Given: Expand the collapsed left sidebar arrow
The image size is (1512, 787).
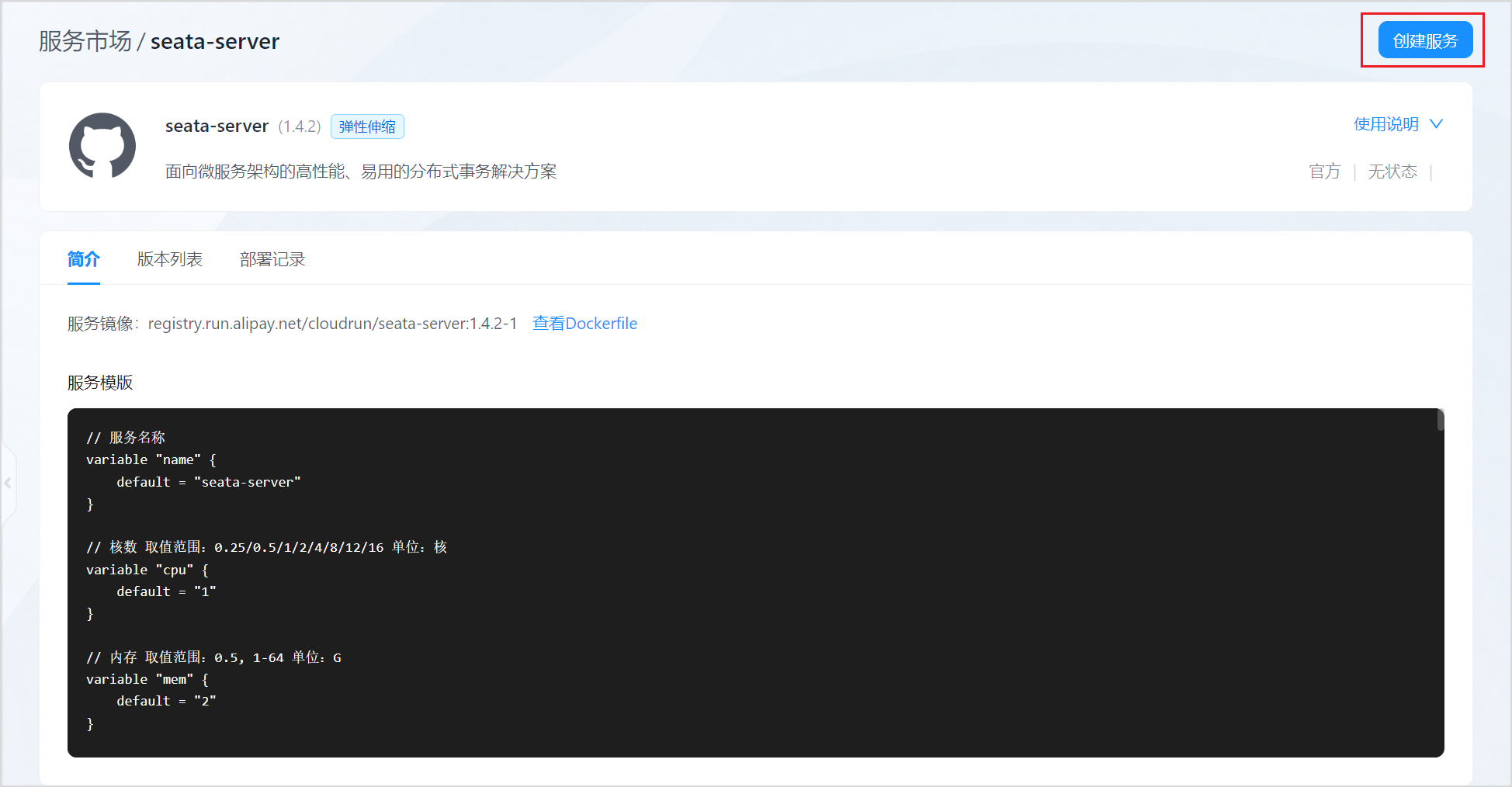Looking at the screenshot, I should pyautogui.click(x=8, y=483).
